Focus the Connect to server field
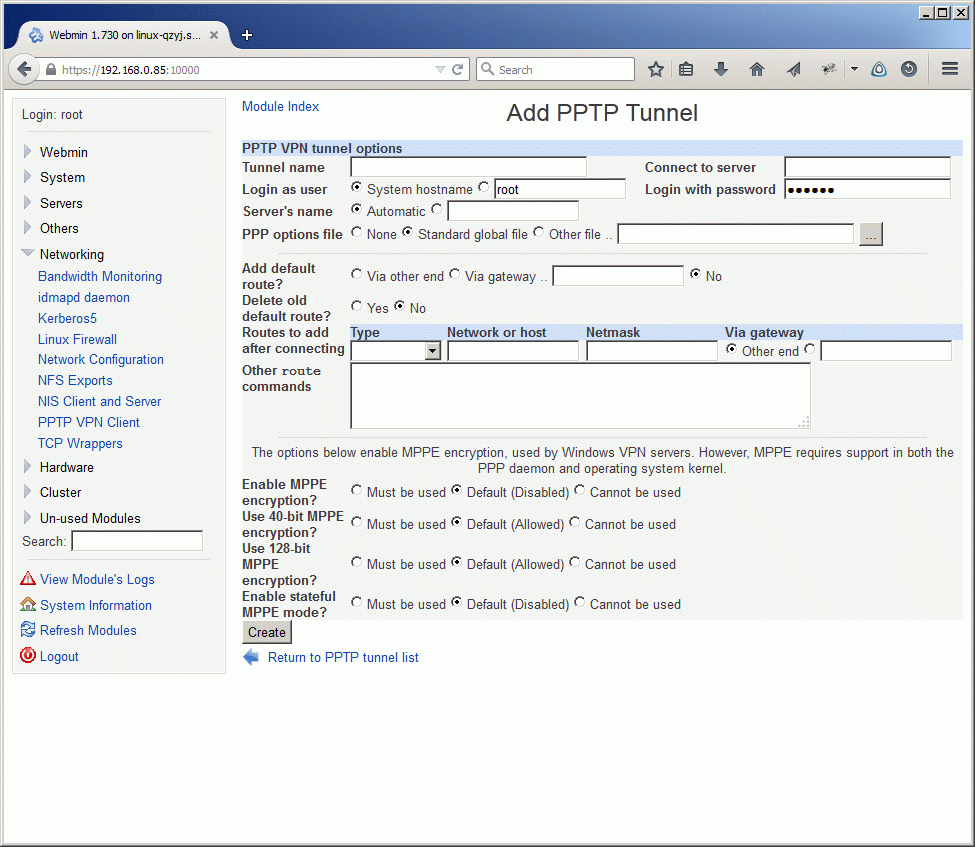975x847 pixels. 867,167
